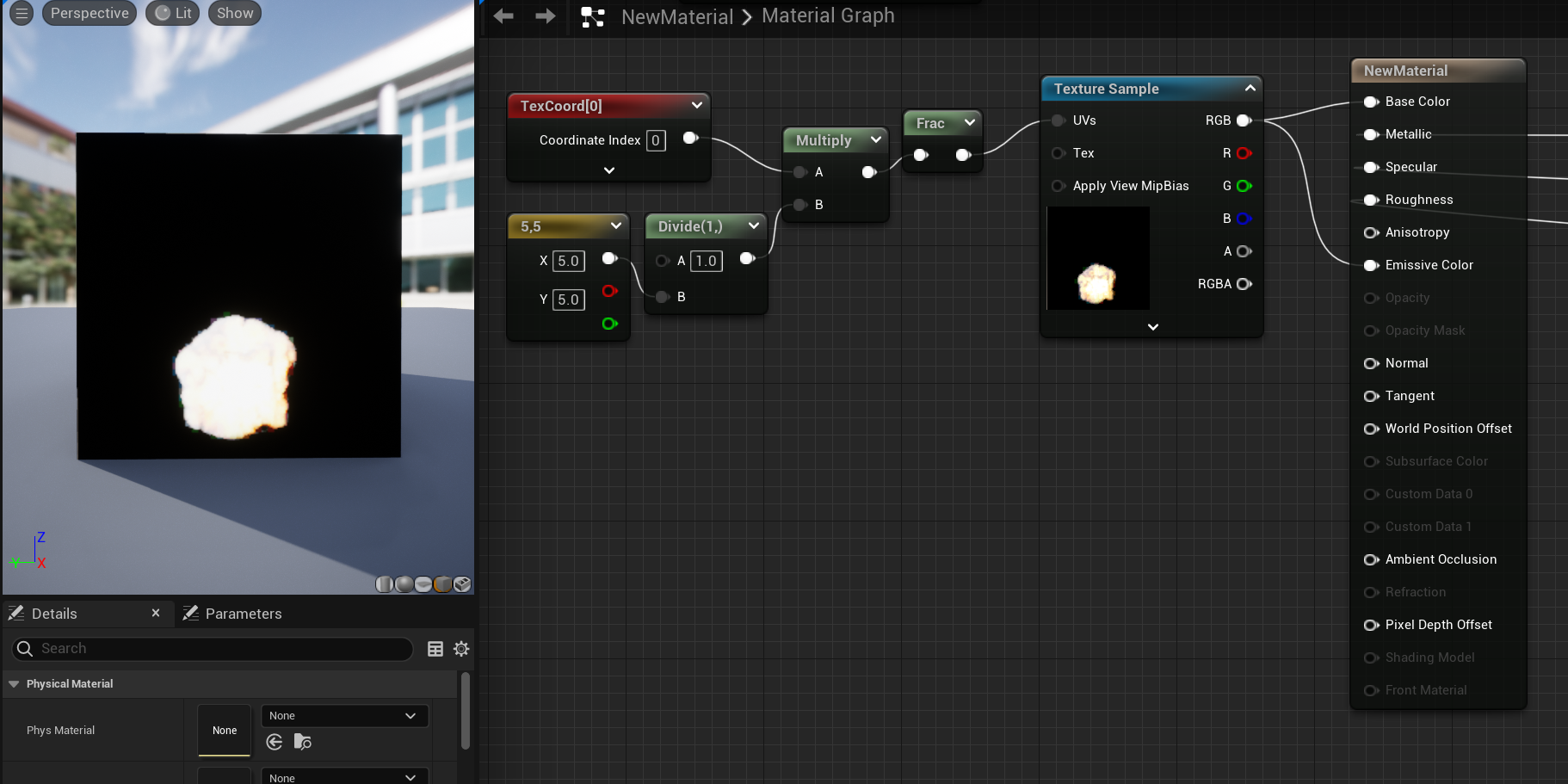Viewport: 1568px width, 784px height.
Task: Use selected asset arrow for Phys Material
Action: click(275, 742)
